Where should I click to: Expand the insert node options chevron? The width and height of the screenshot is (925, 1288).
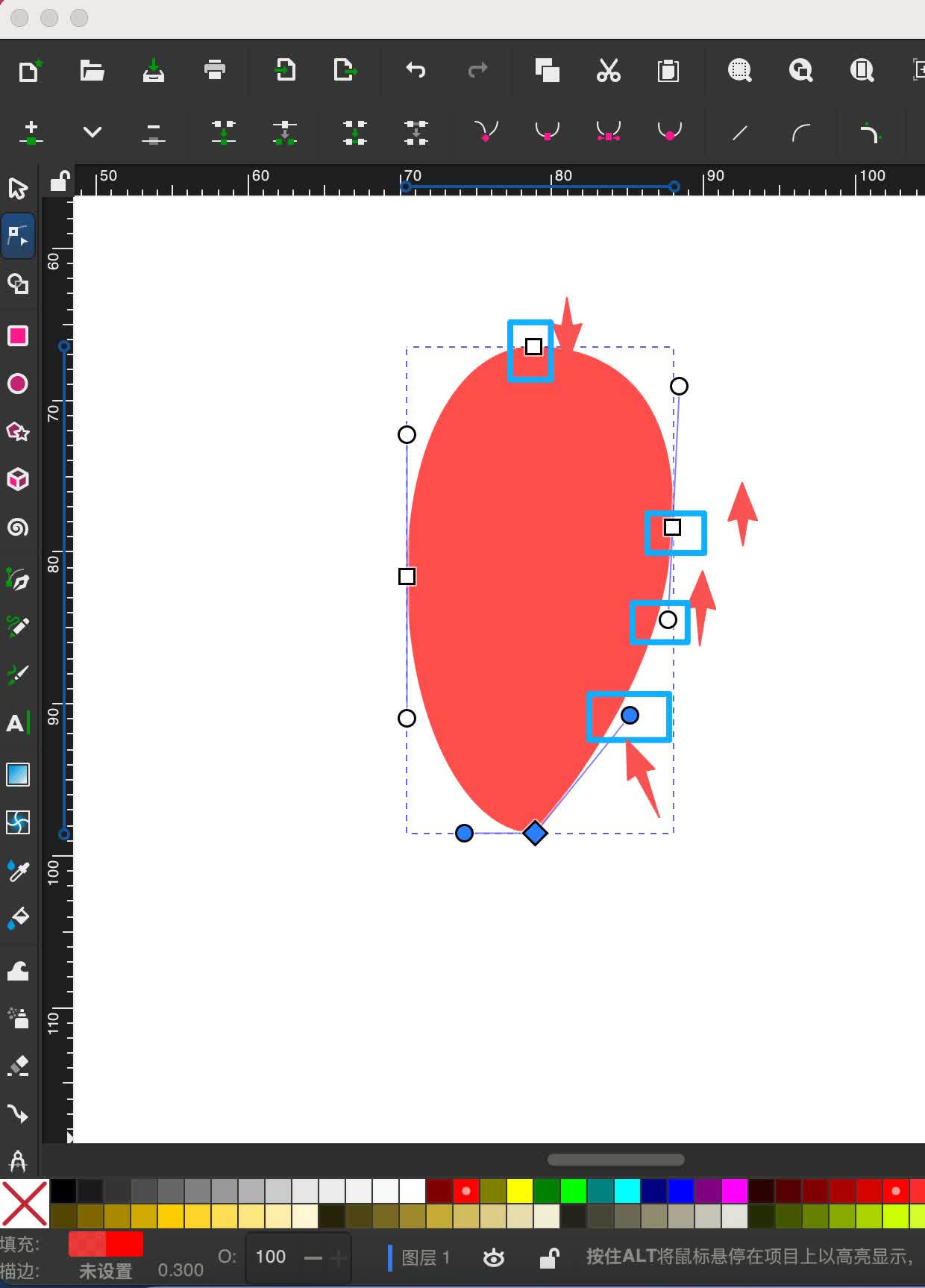tap(92, 132)
